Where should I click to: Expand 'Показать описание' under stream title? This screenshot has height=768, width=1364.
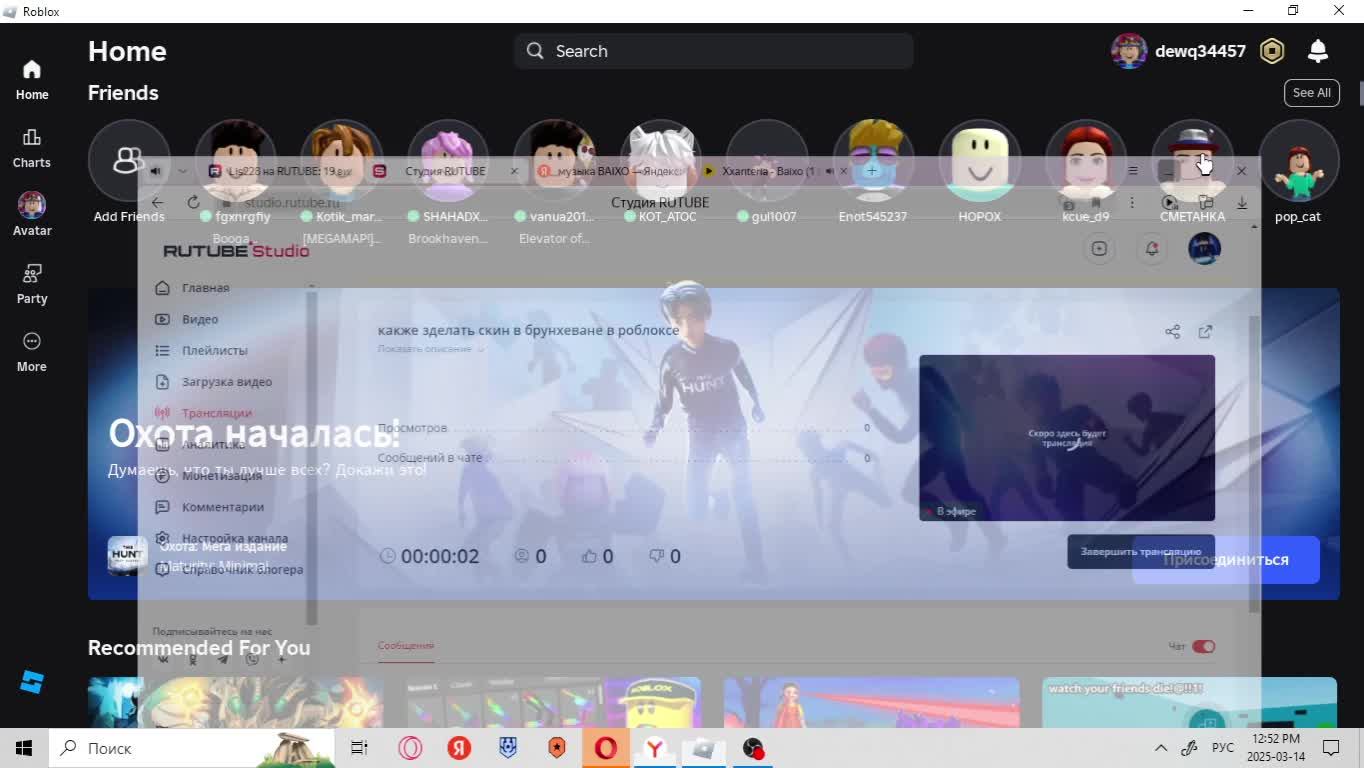[x=431, y=349]
